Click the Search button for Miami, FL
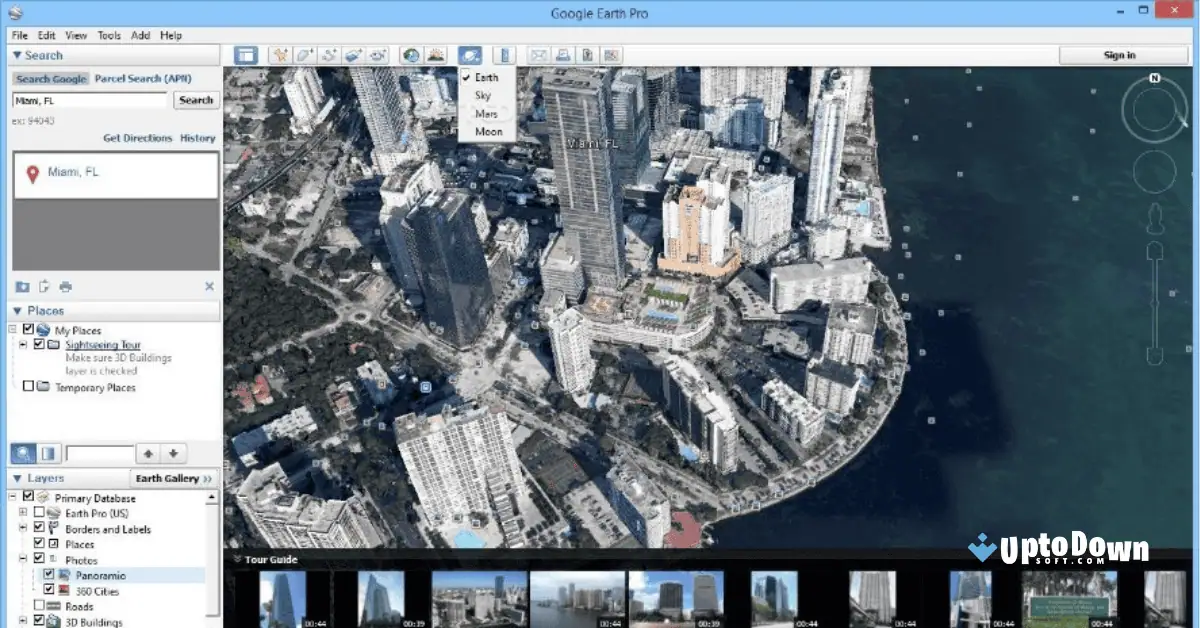 [195, 100]
